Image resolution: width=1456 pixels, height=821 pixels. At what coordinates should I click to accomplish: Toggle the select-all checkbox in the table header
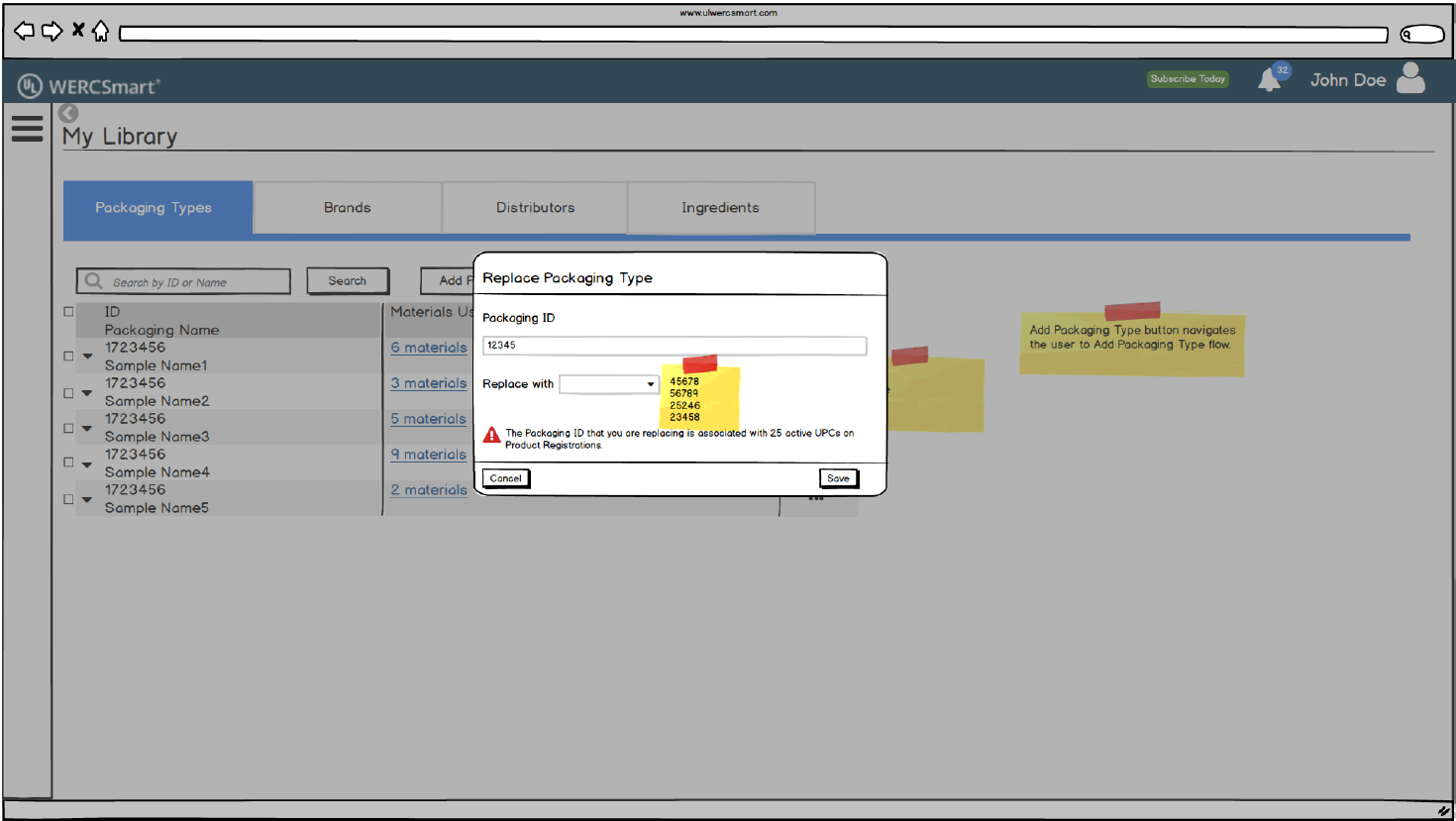coord(68,312)
